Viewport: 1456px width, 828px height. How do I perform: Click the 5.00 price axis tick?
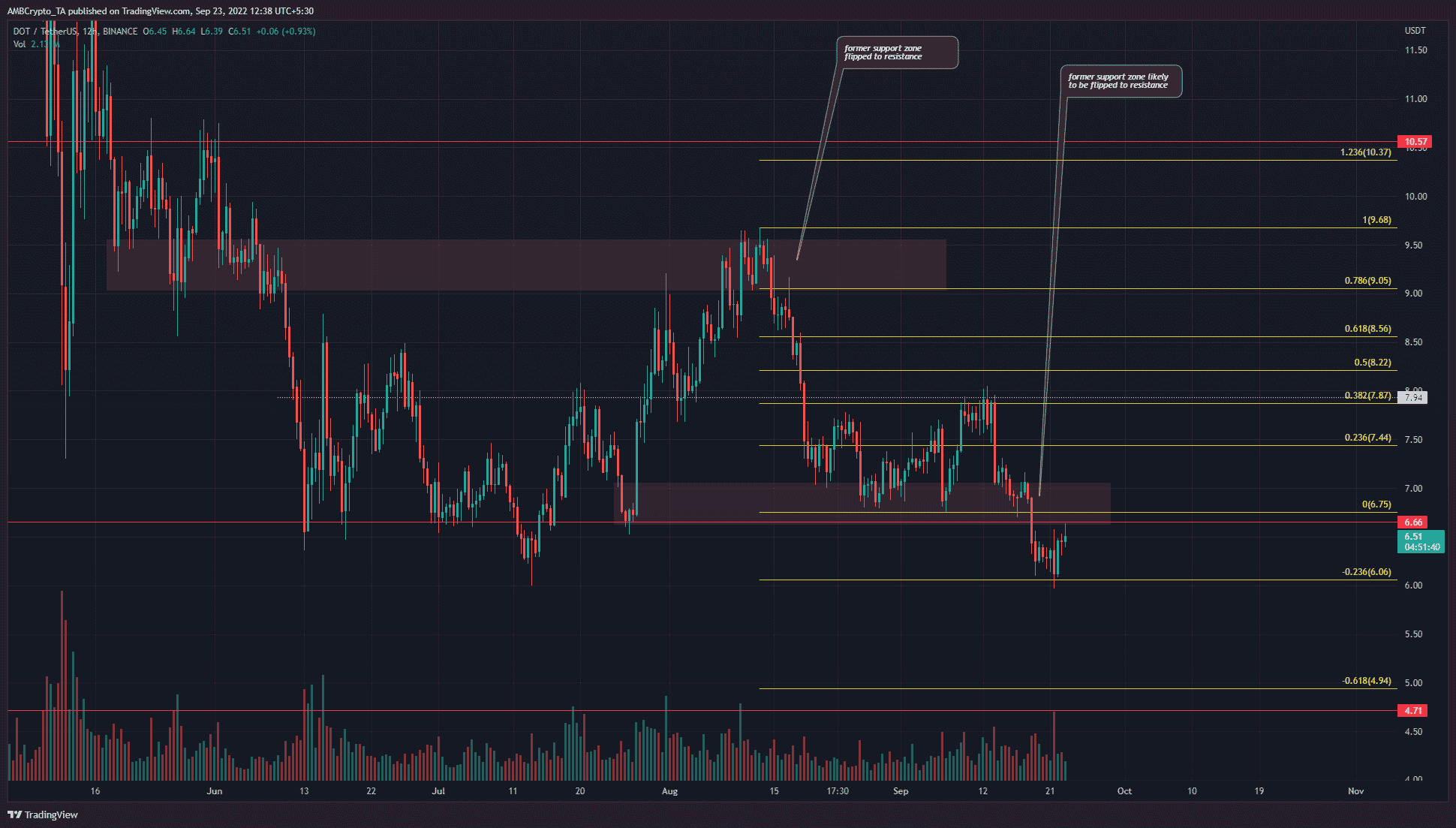[1413, 683]
